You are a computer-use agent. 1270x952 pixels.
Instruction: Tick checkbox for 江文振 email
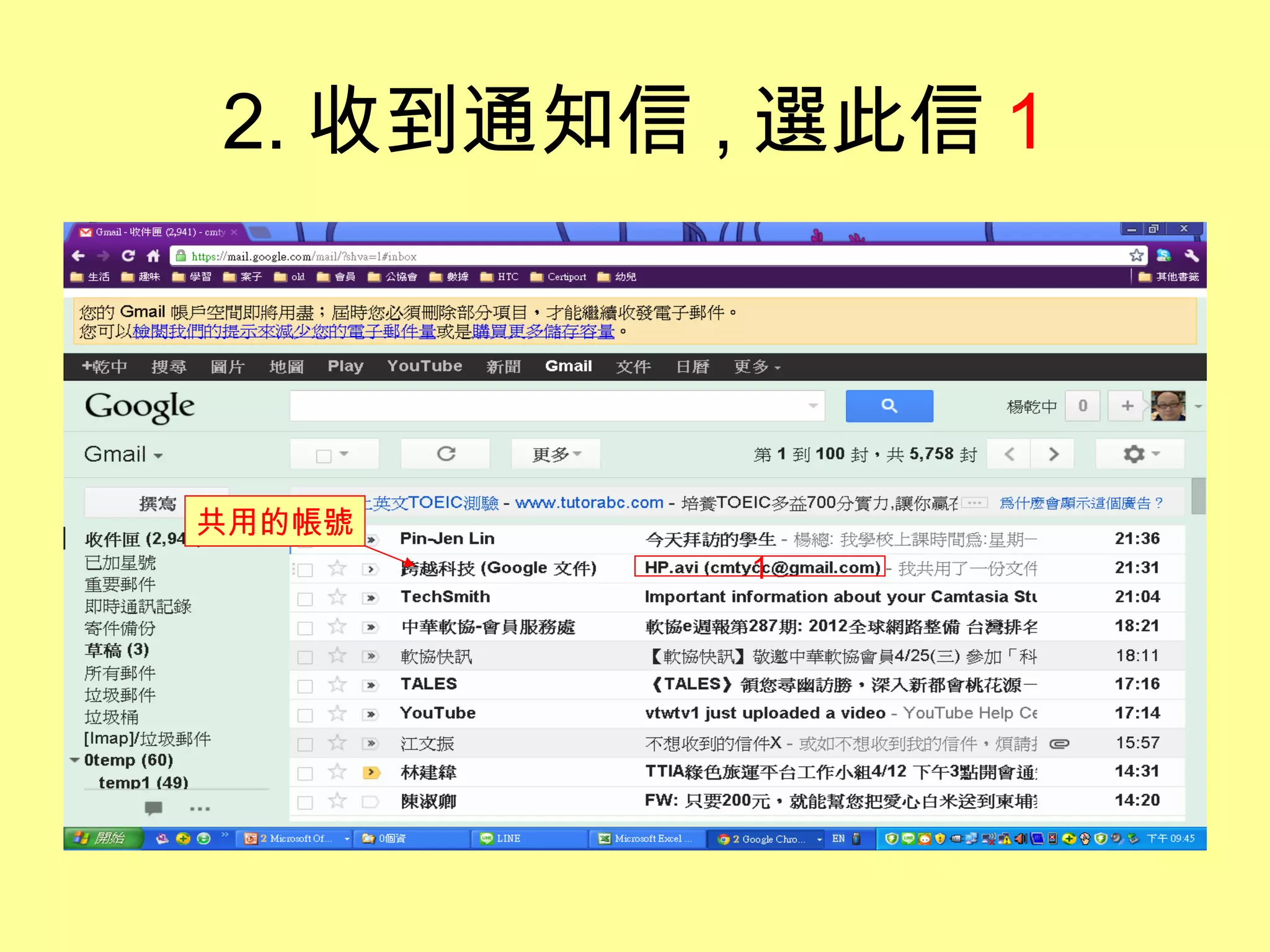point(304,744)
